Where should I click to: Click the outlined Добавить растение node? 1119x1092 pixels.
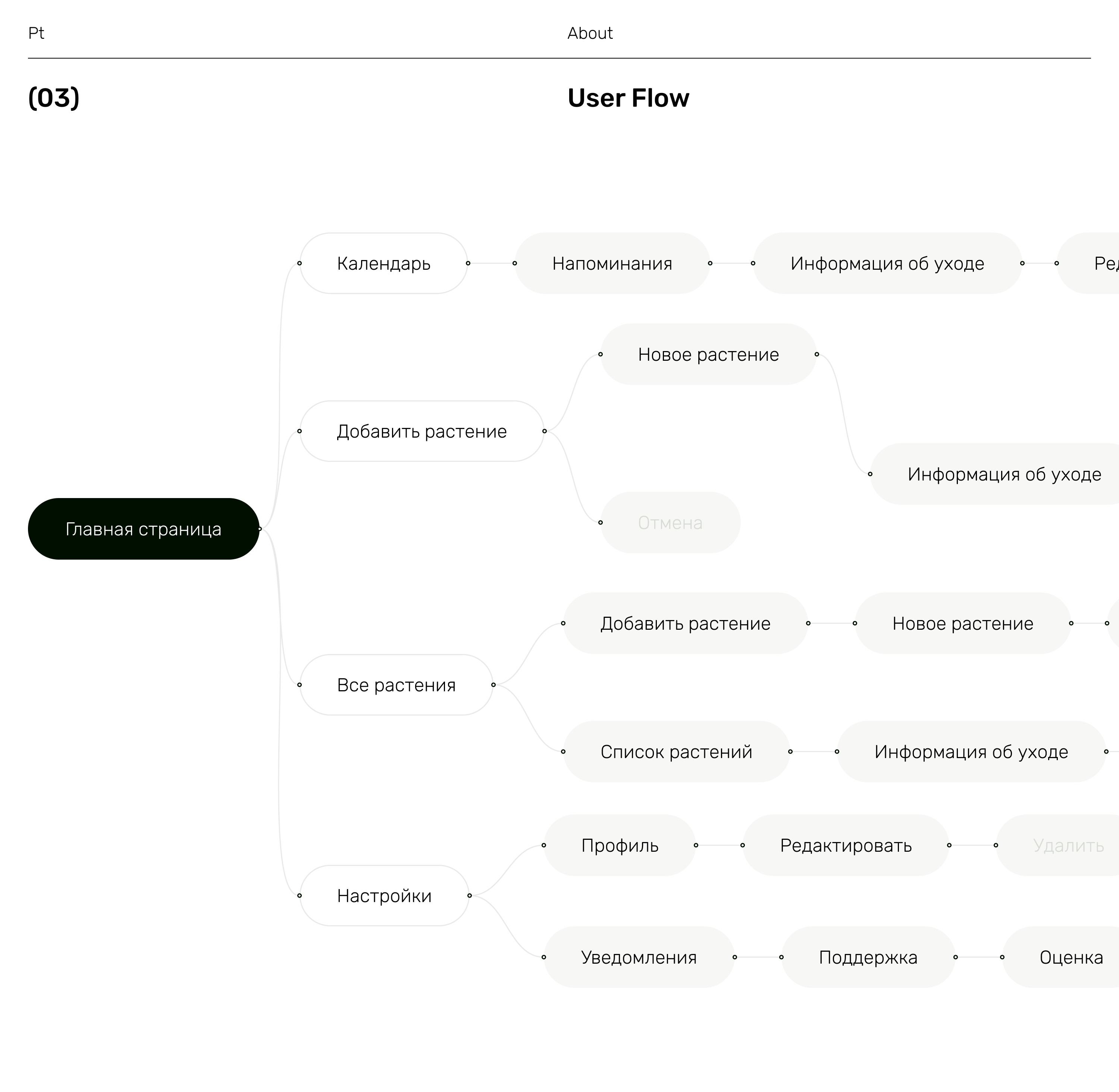[x=421, y=431]
